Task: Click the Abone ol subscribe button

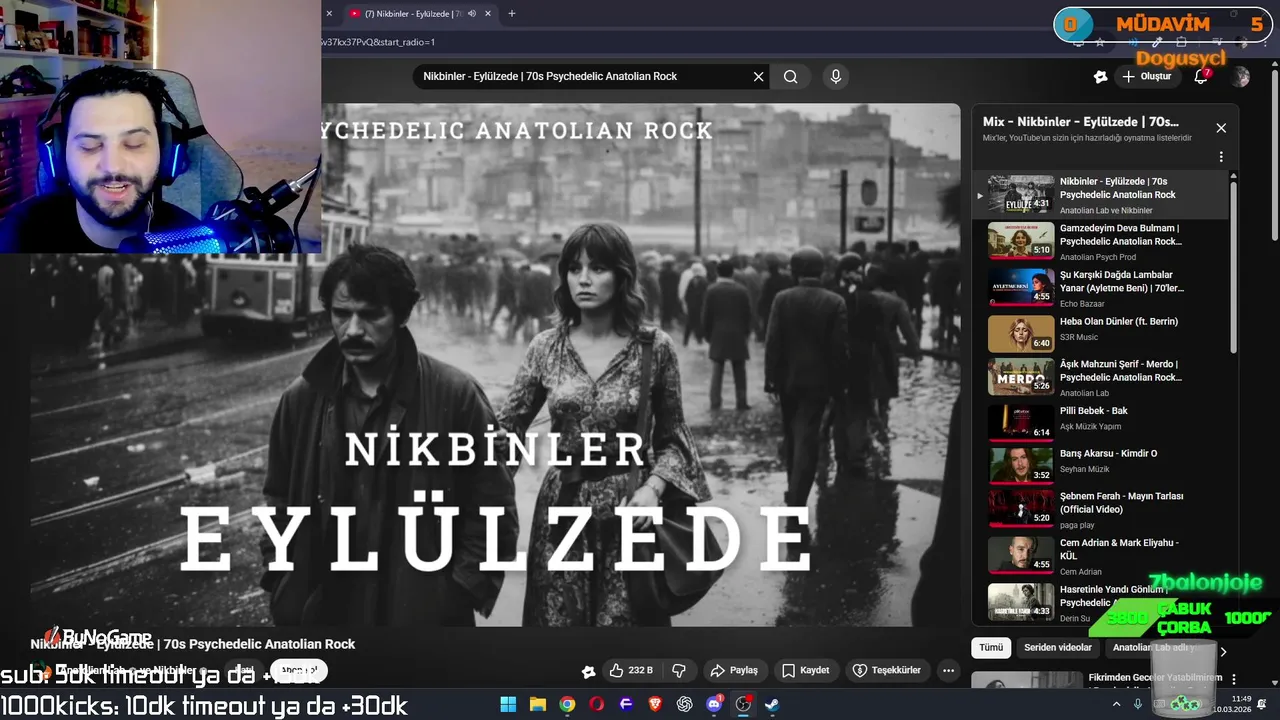Action: (298, 671)
